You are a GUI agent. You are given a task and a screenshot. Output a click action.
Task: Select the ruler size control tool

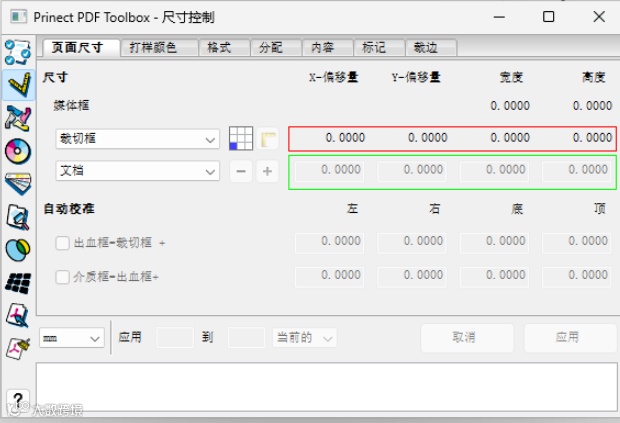[x=18, y=85]
